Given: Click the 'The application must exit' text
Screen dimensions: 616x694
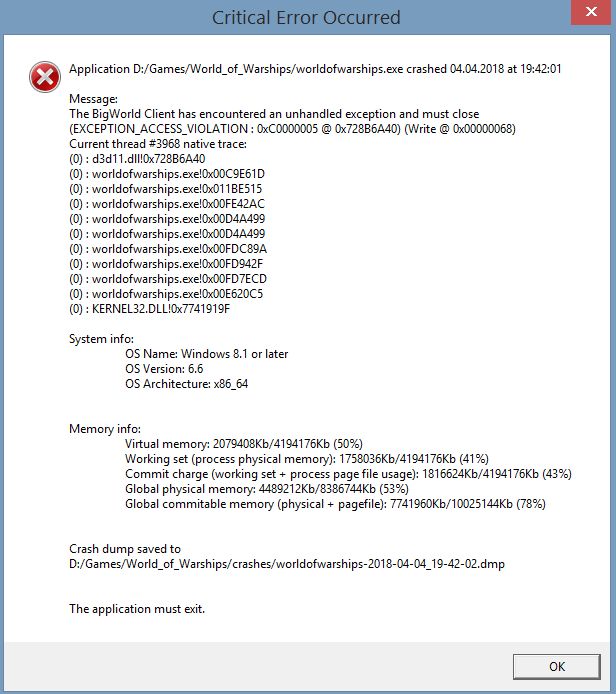Looking at the screenshot, I should 137,609.
